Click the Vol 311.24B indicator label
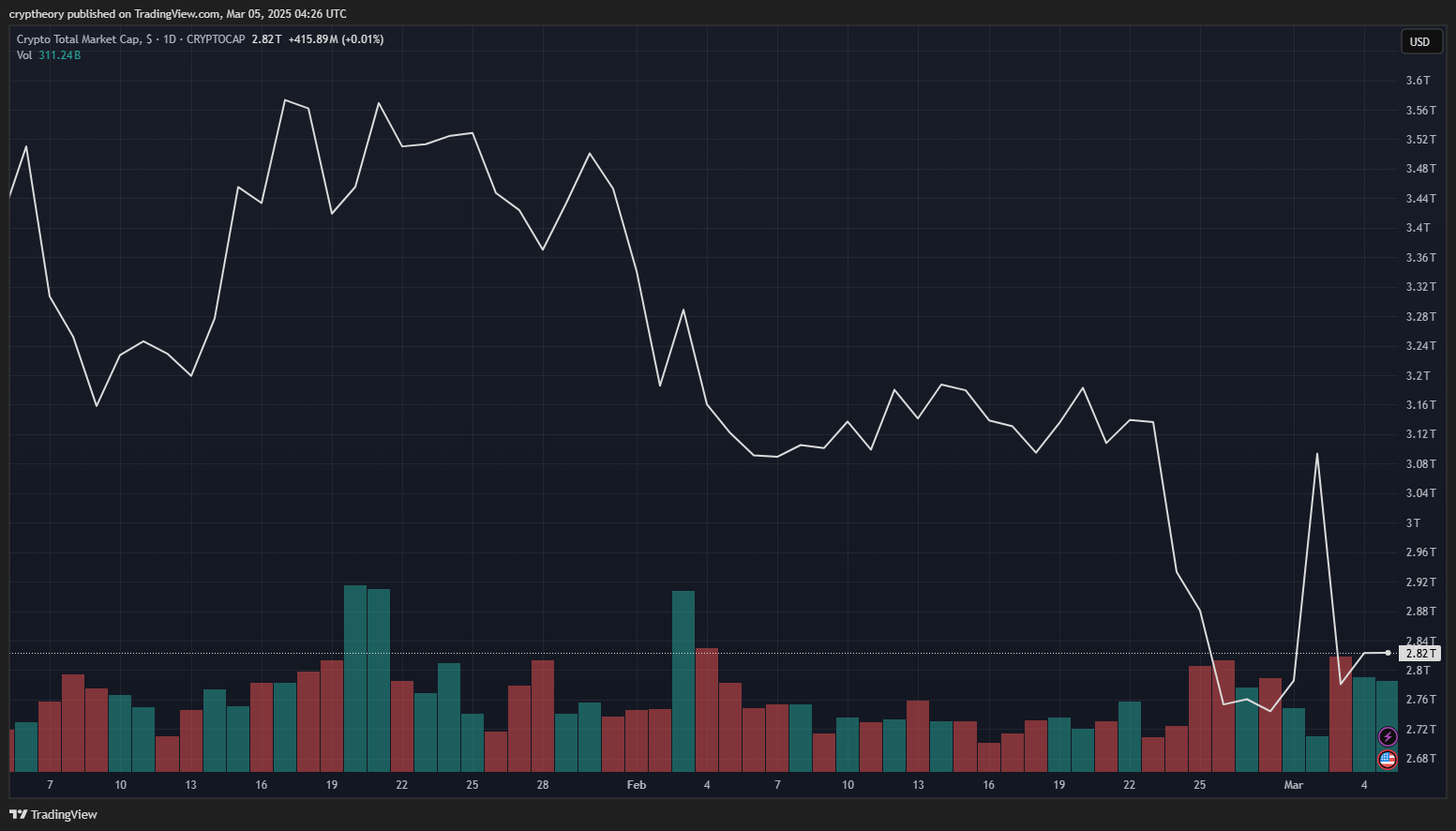This screenshot has height=831, width=1456. (x=49, y=55)
